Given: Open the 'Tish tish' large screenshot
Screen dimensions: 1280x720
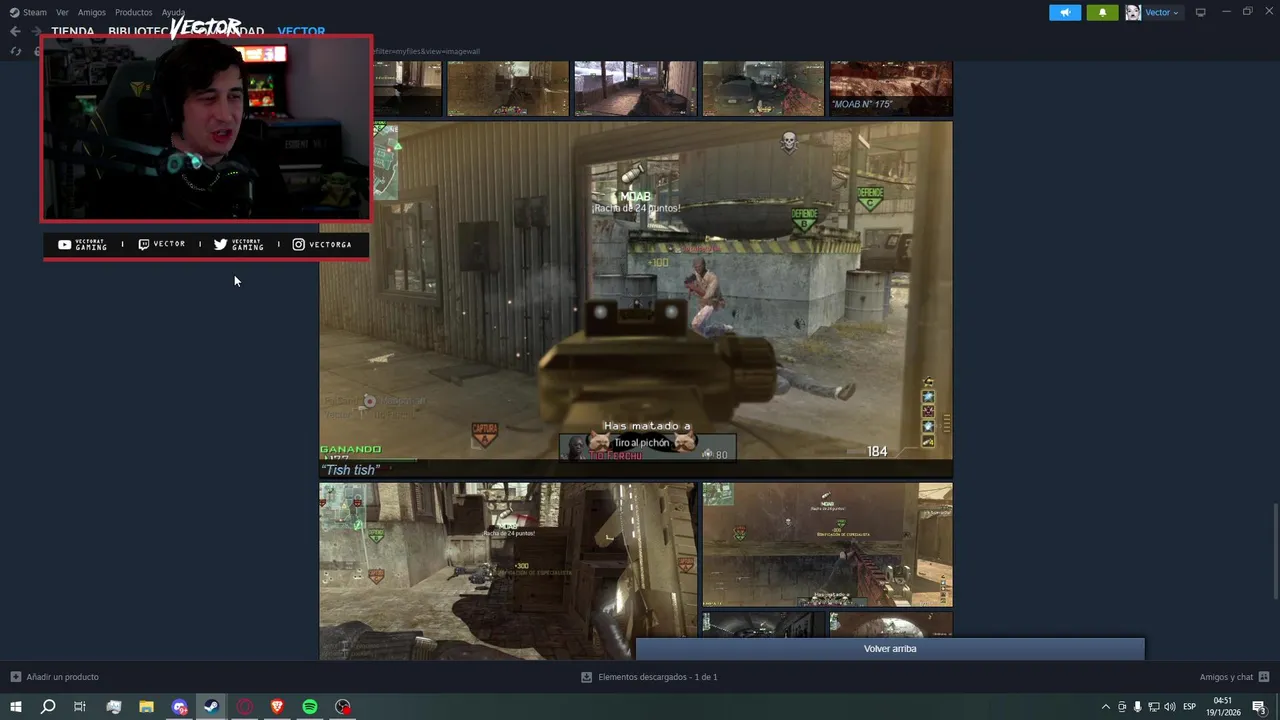Looking at the screenshot, I should (636, 300).
